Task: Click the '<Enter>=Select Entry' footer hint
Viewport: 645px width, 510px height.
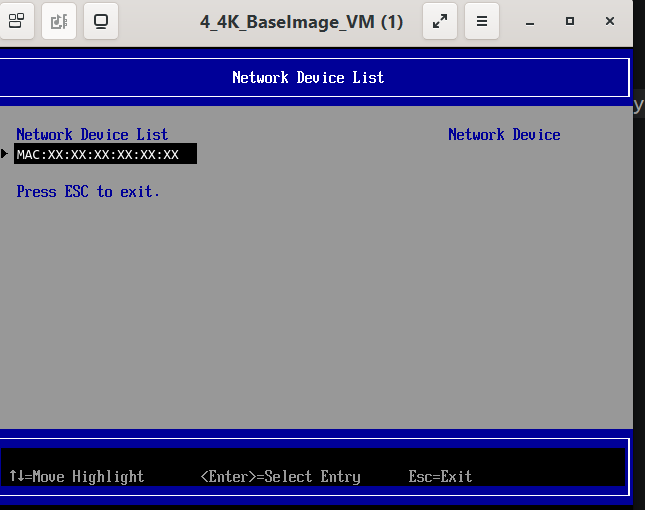Action: (280, 476)
